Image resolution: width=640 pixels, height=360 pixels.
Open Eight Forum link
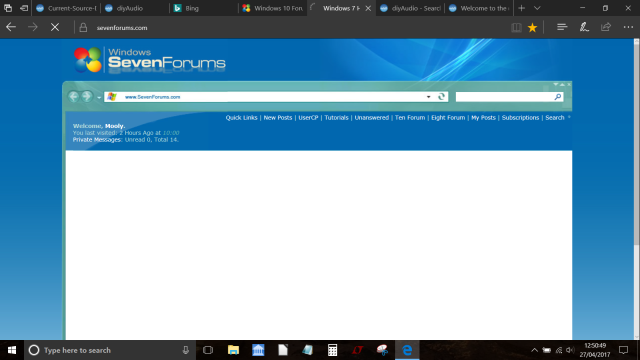(448, 118)
